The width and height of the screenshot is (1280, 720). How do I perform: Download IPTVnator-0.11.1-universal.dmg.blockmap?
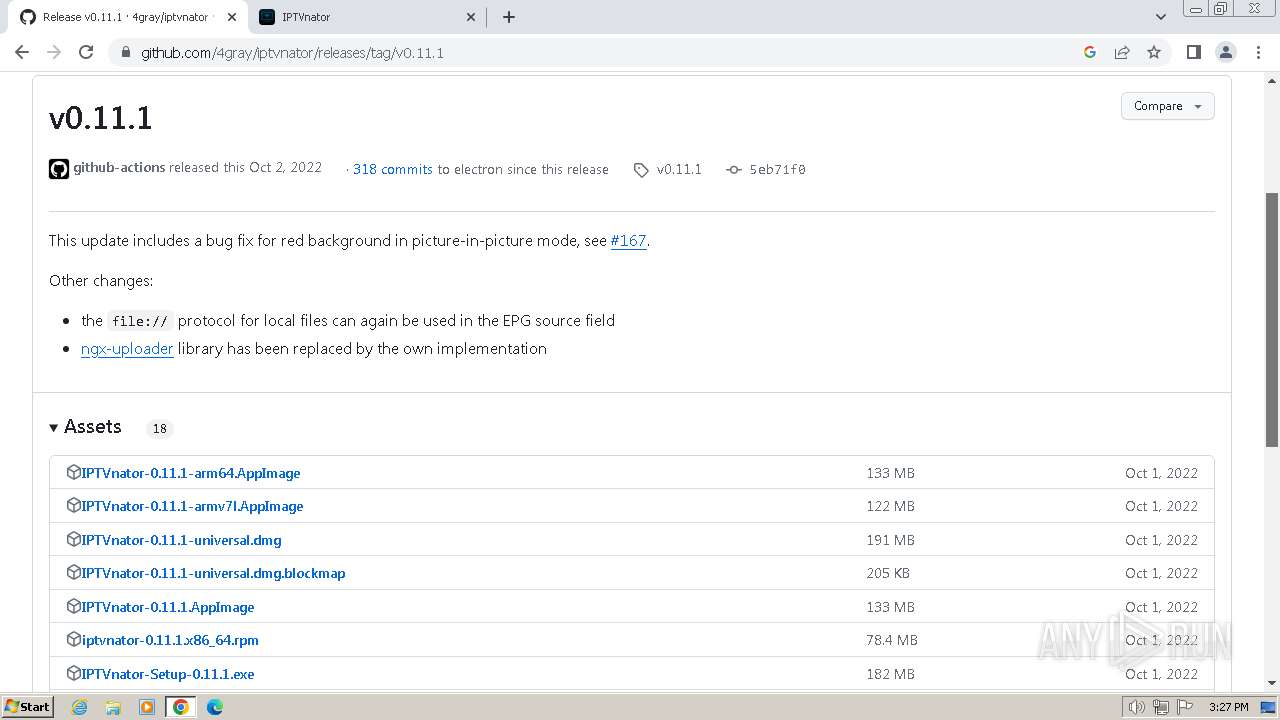pos(213,573)
